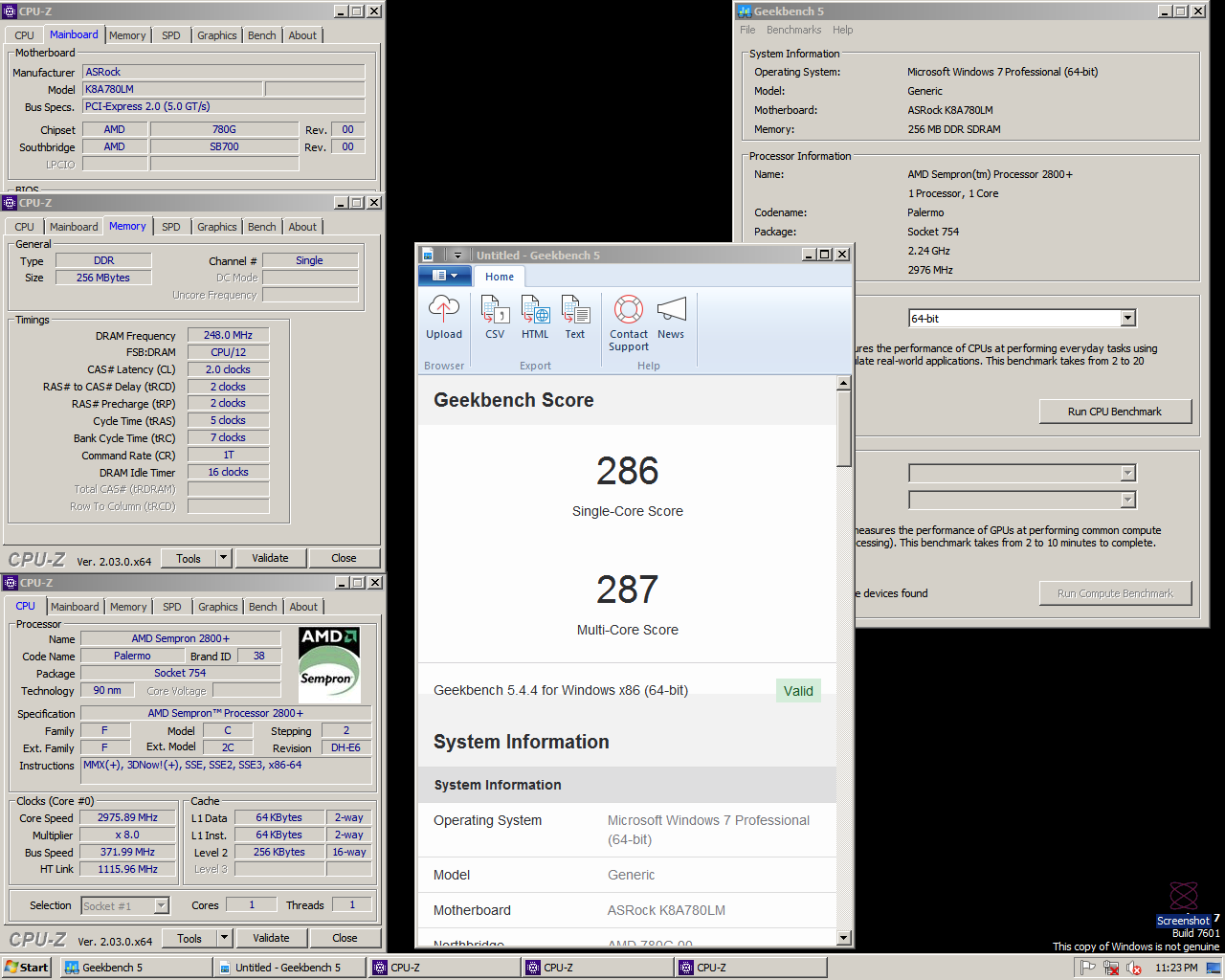The image size is (1225, 980).
Task: Click DRAM Frequency value 248.0 MHz
Action: [228, 335]
